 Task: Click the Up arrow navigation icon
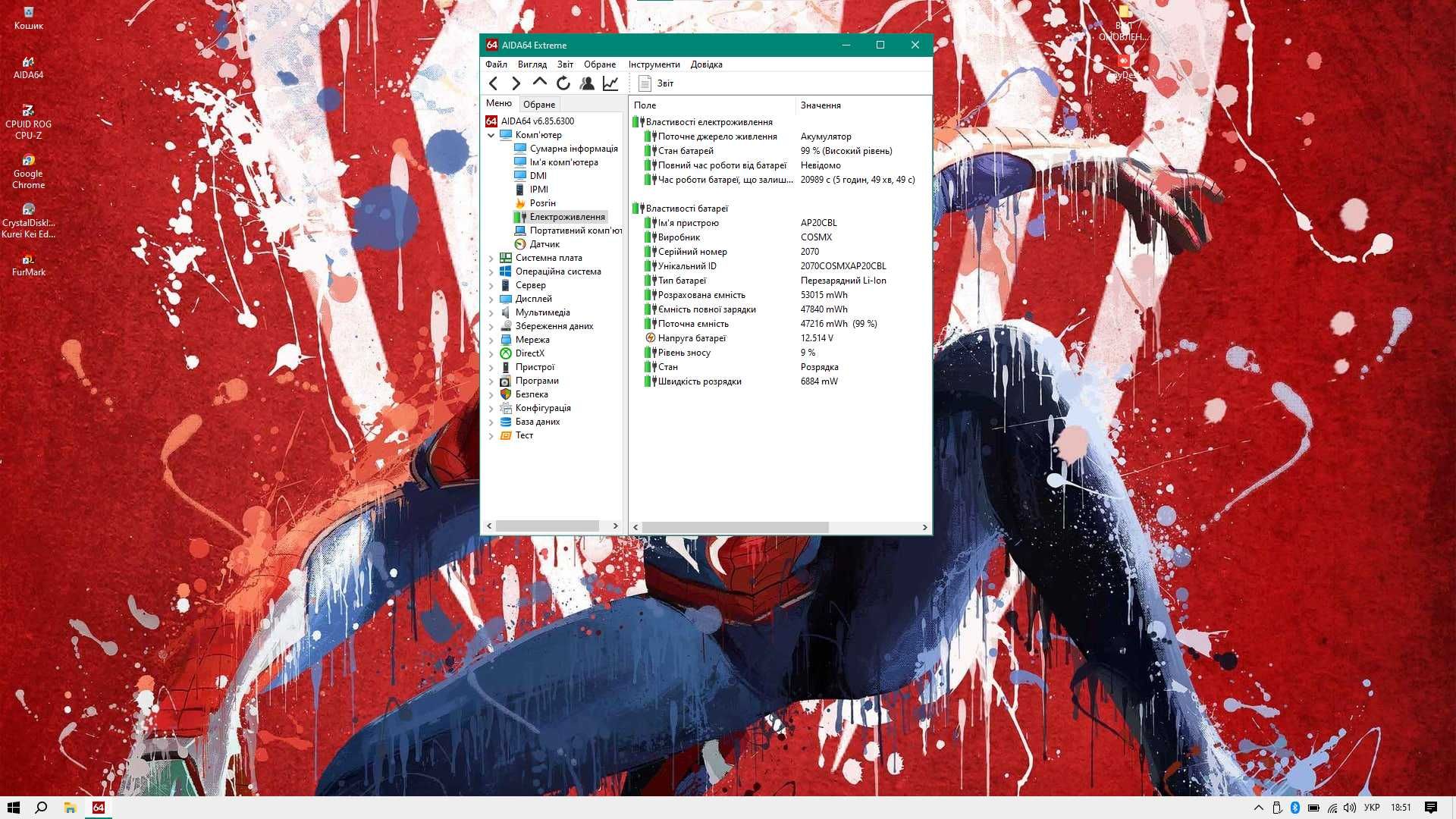tap(539, 83)
